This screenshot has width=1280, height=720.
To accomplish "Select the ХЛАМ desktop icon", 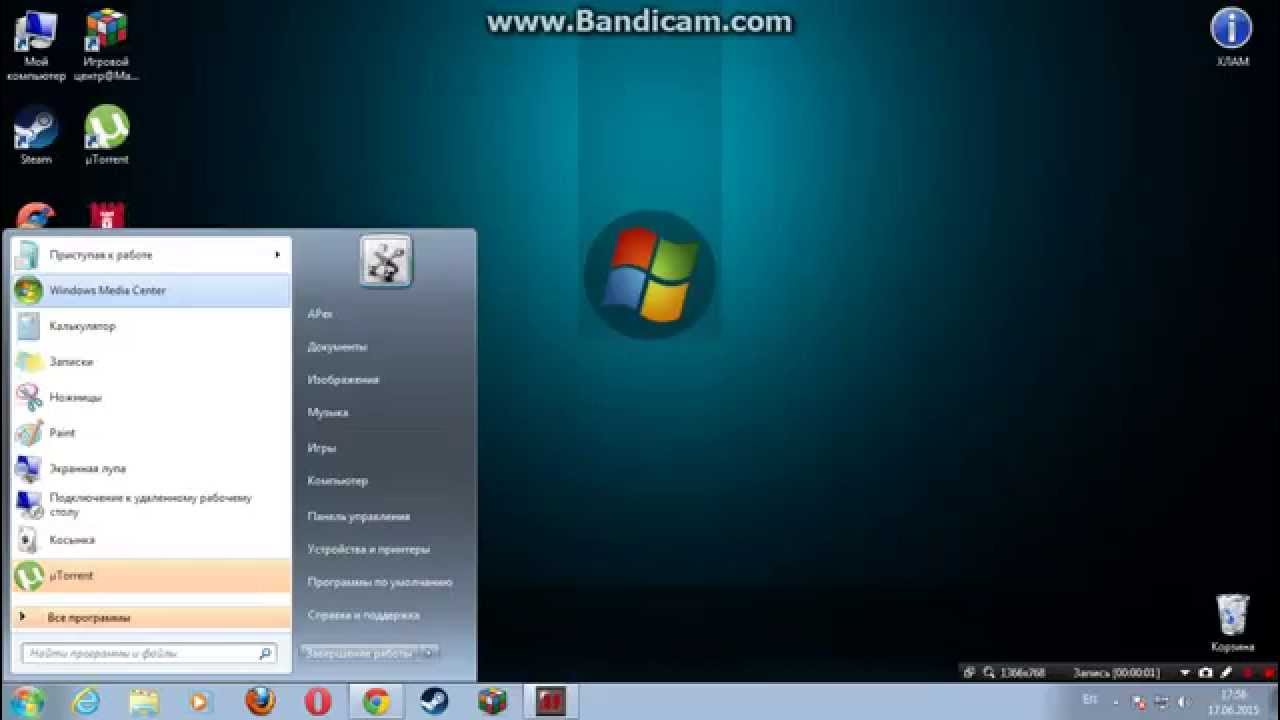I will (x=1232, y=37).
